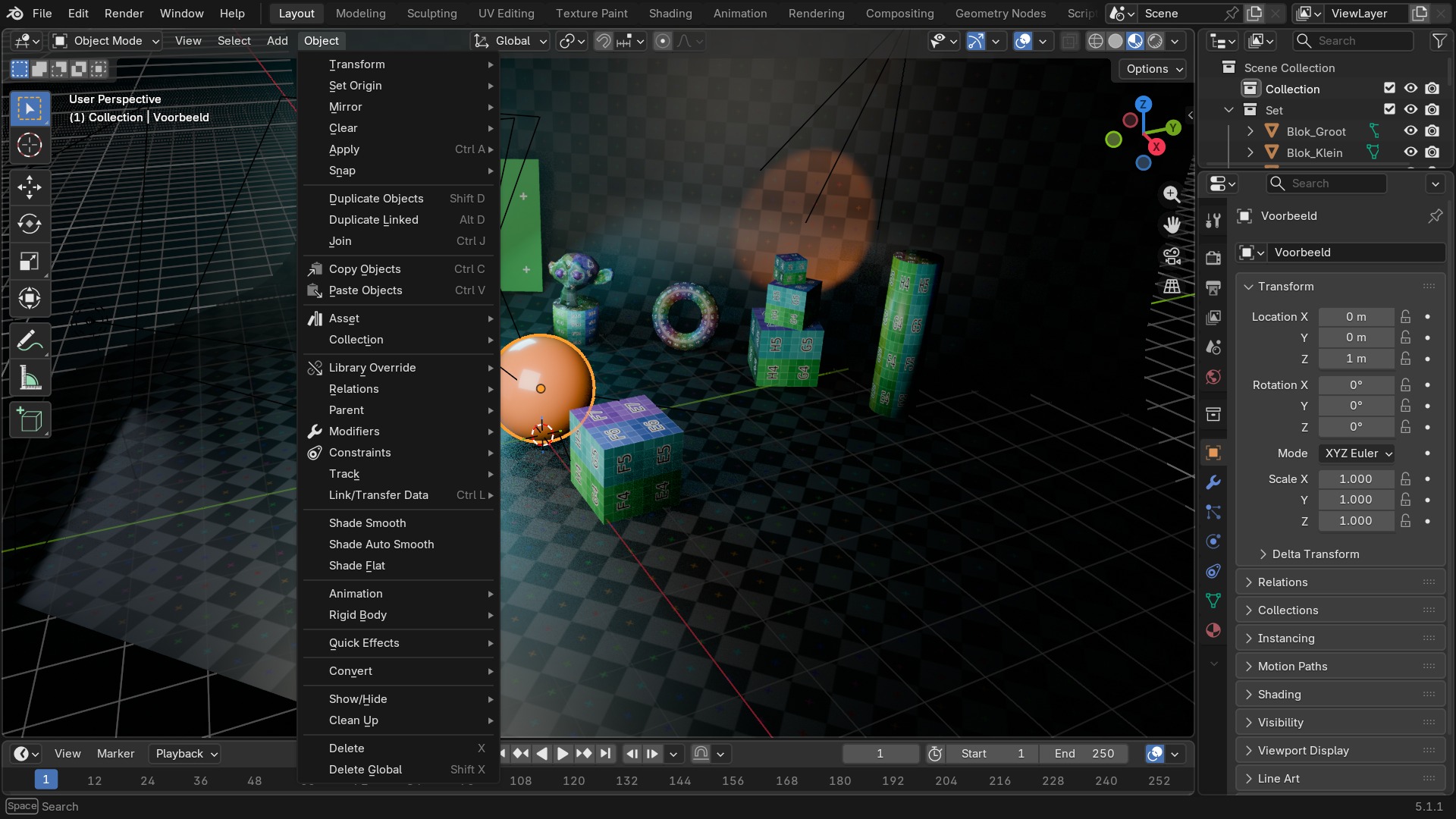The image size is (1456, 819).
Task: Select the Scale tool icon
Action: (x=30, y=261)
